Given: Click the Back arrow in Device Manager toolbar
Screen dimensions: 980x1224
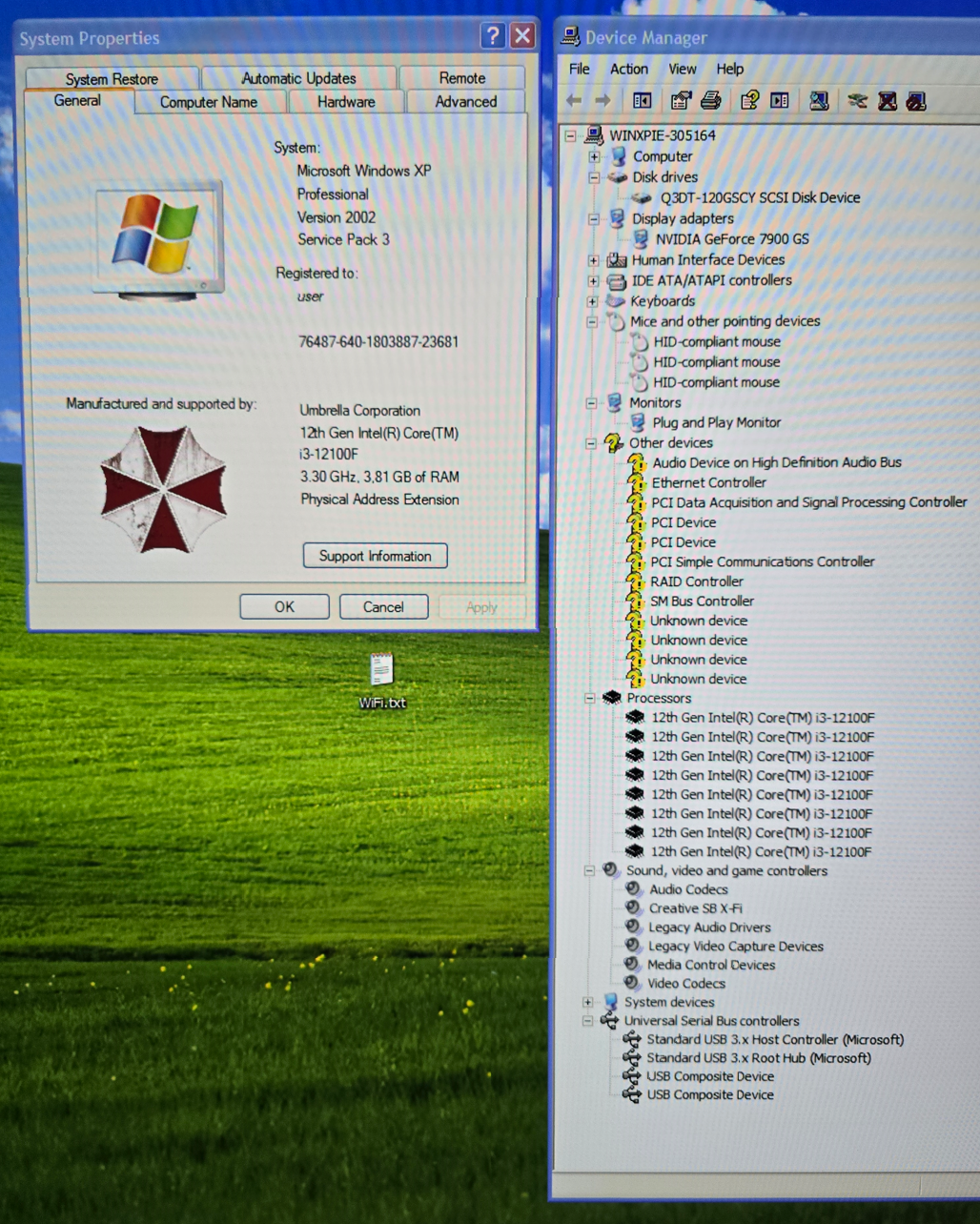Looking at the screenshot, I should pos(574,101).
